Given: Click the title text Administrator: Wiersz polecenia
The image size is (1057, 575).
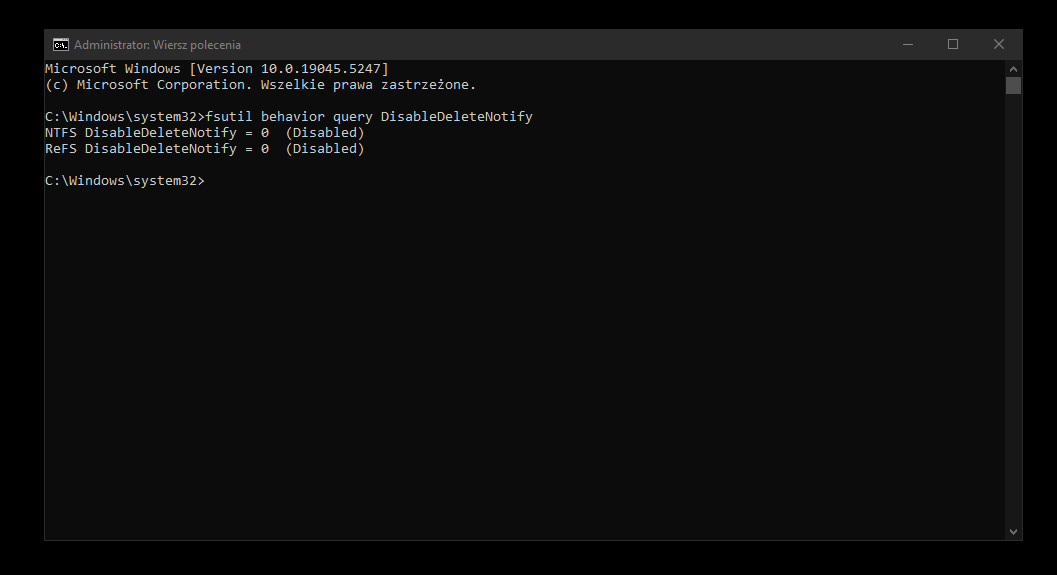Looking at the screenshot, I should click(x=157, y=44).
